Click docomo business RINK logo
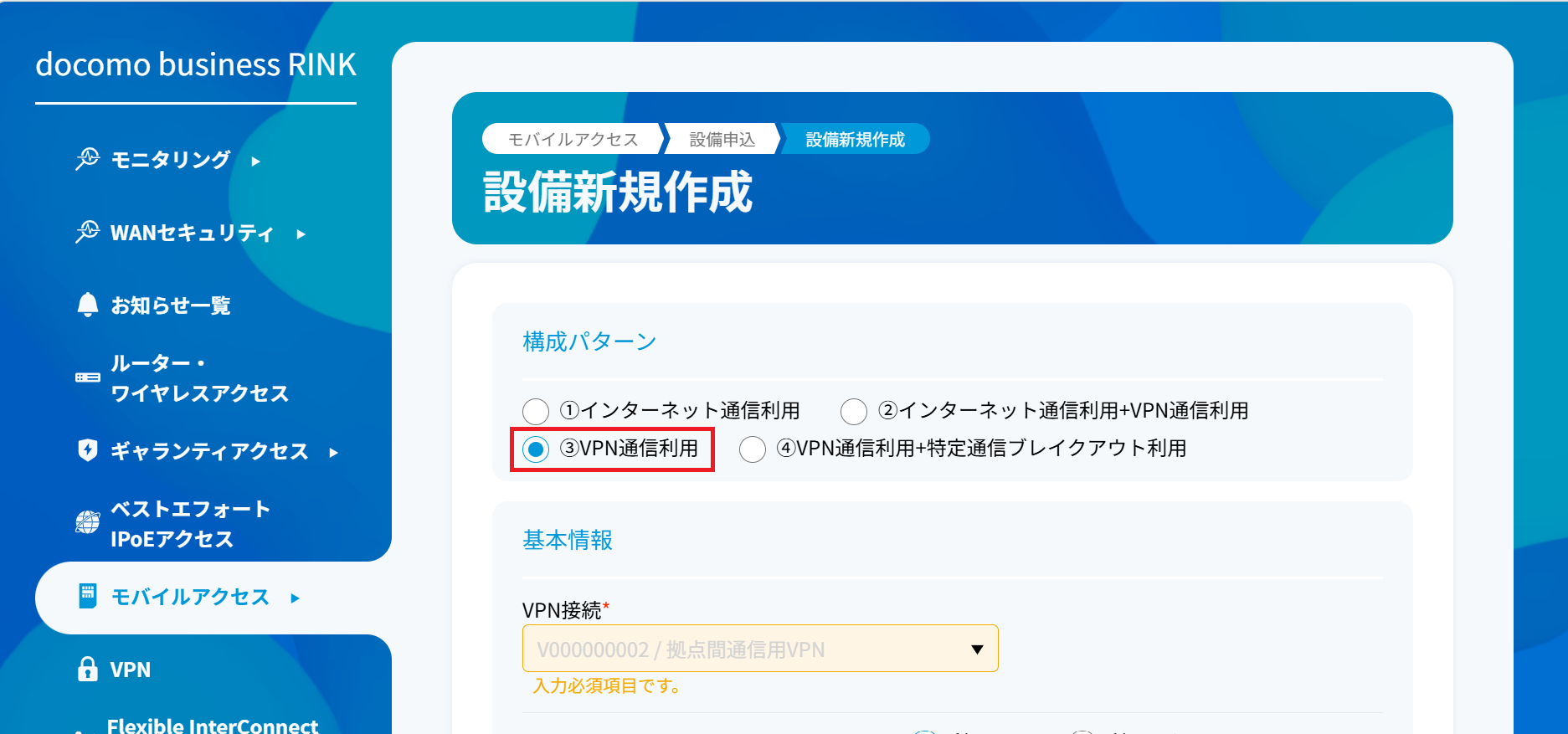Viewport: 1568px width, 734px height. pyautogui.click(x=196, y=64)
